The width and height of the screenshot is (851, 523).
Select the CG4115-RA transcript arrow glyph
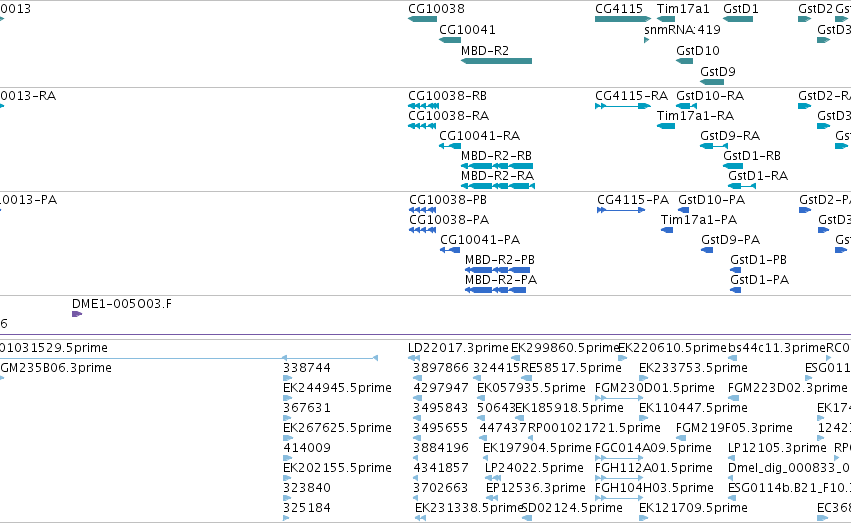point(623,106)
